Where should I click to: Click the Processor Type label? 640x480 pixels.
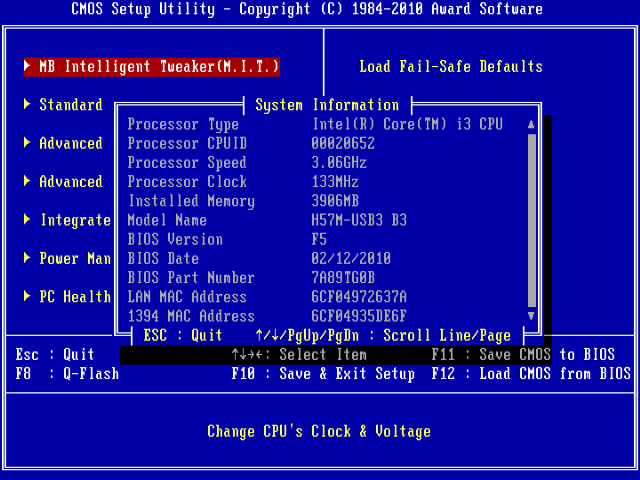(183, 124)
